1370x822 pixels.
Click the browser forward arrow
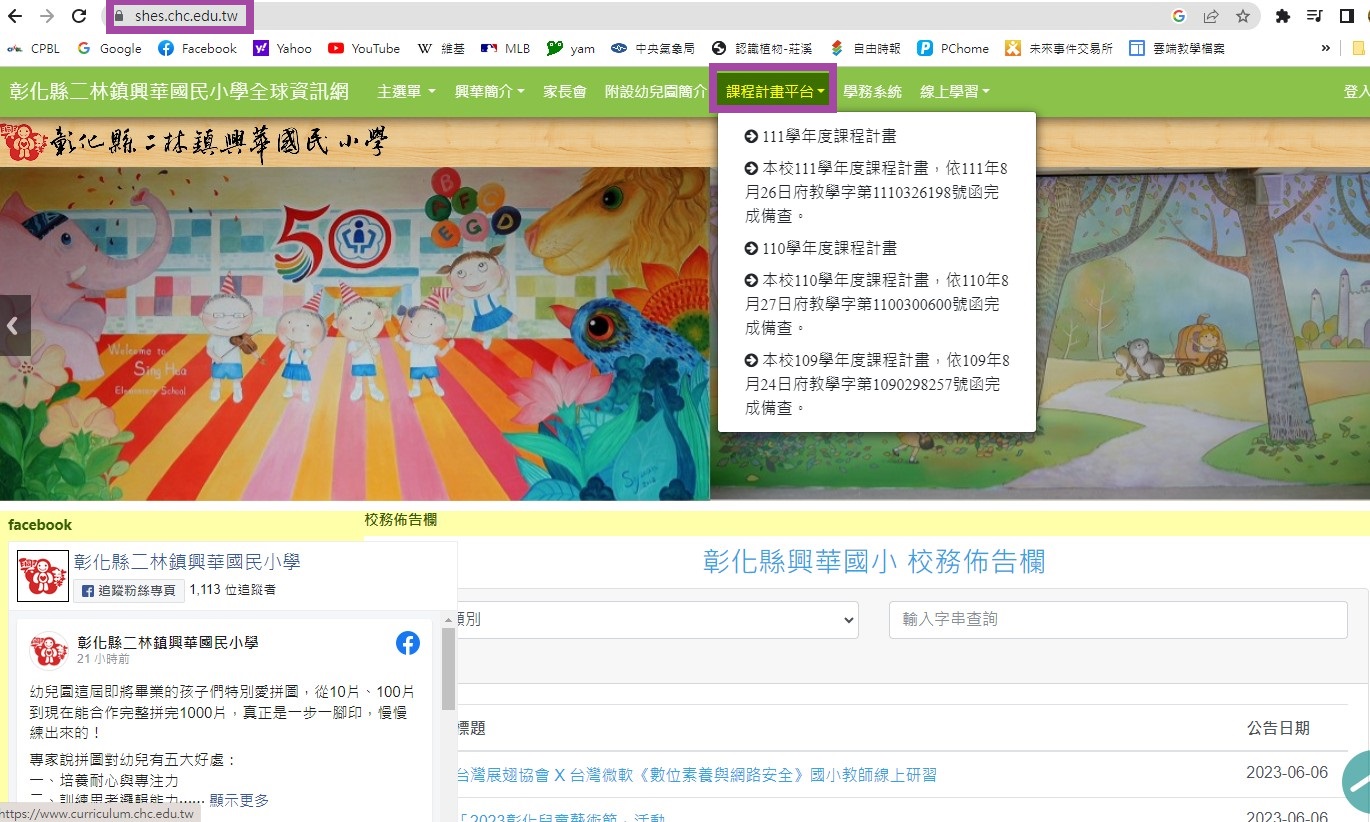[47, 16]
